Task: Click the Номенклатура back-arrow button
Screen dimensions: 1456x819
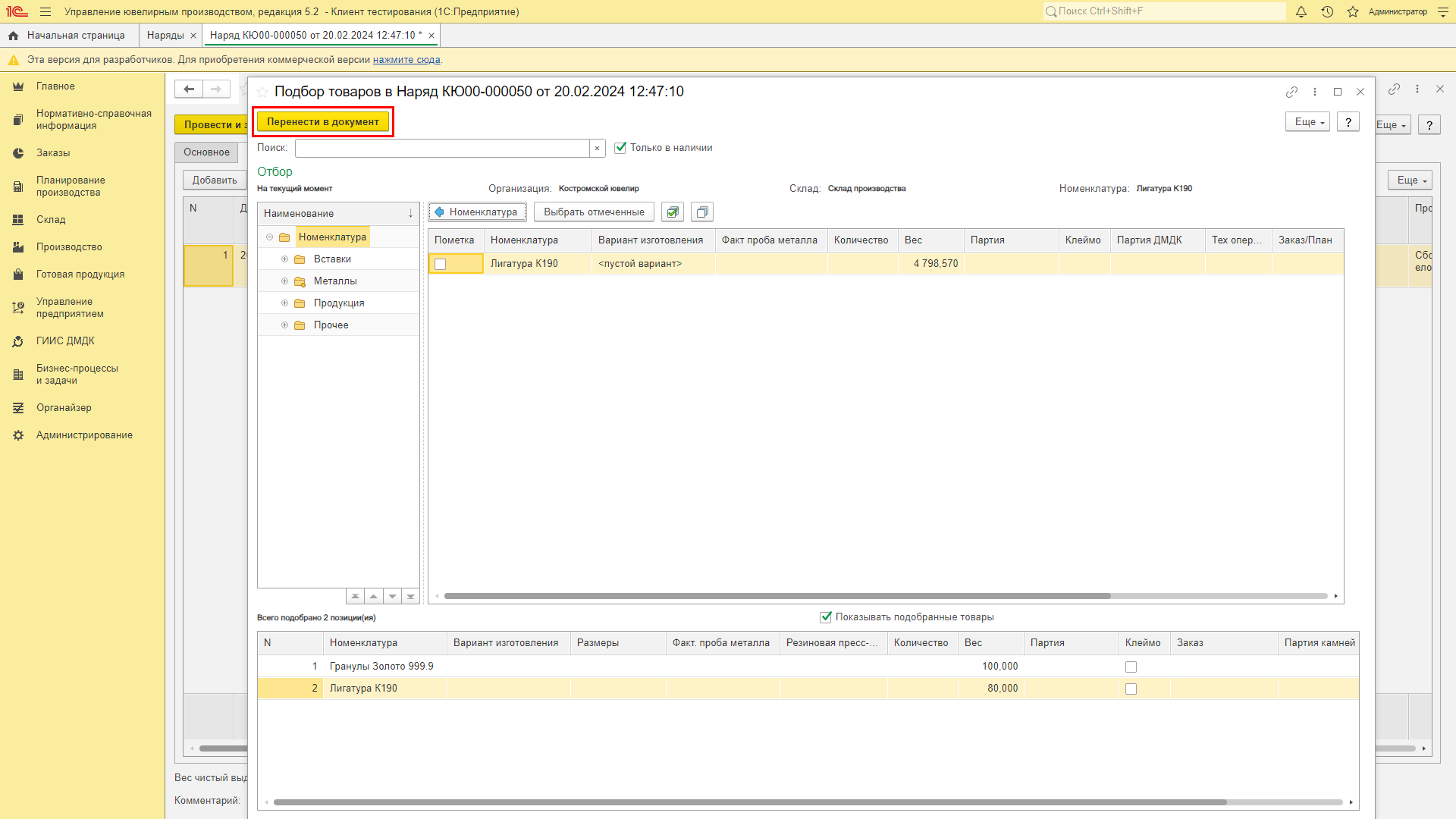Action: tap(477, 212)
